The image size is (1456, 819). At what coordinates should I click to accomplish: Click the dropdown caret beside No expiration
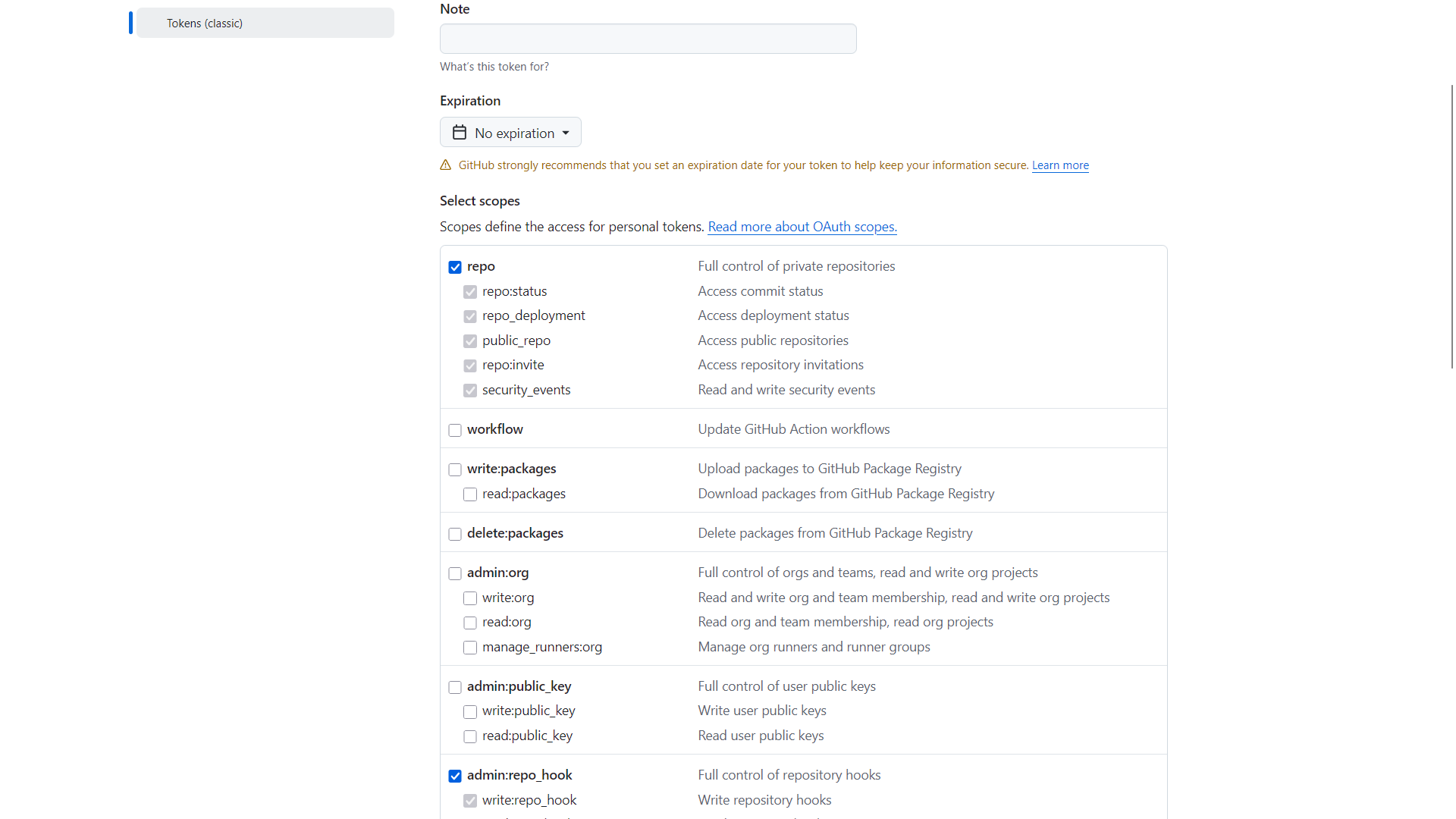click(x=566, y=133)
